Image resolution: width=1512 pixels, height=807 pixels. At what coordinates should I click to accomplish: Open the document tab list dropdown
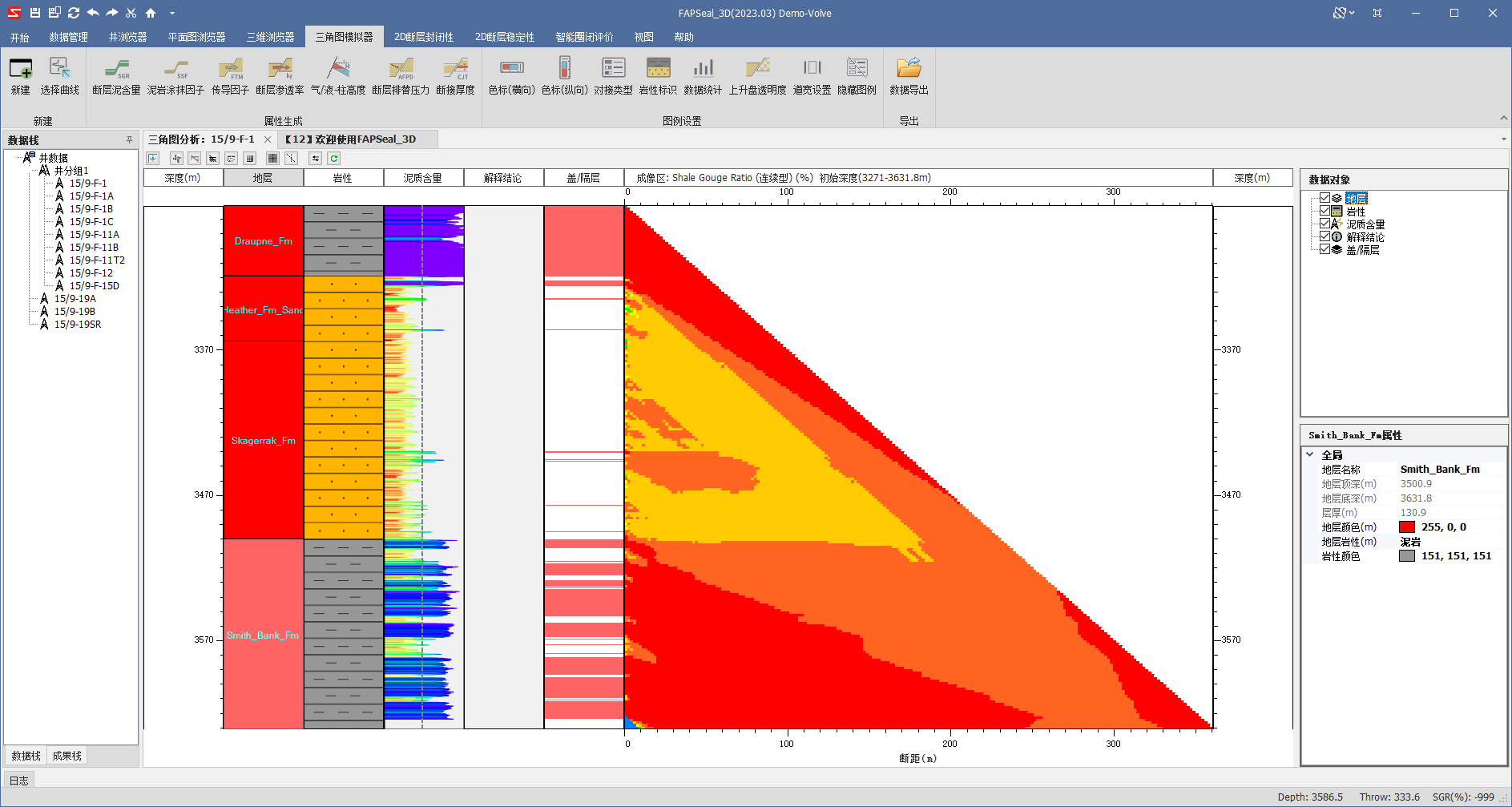[x=1503, y=139]
